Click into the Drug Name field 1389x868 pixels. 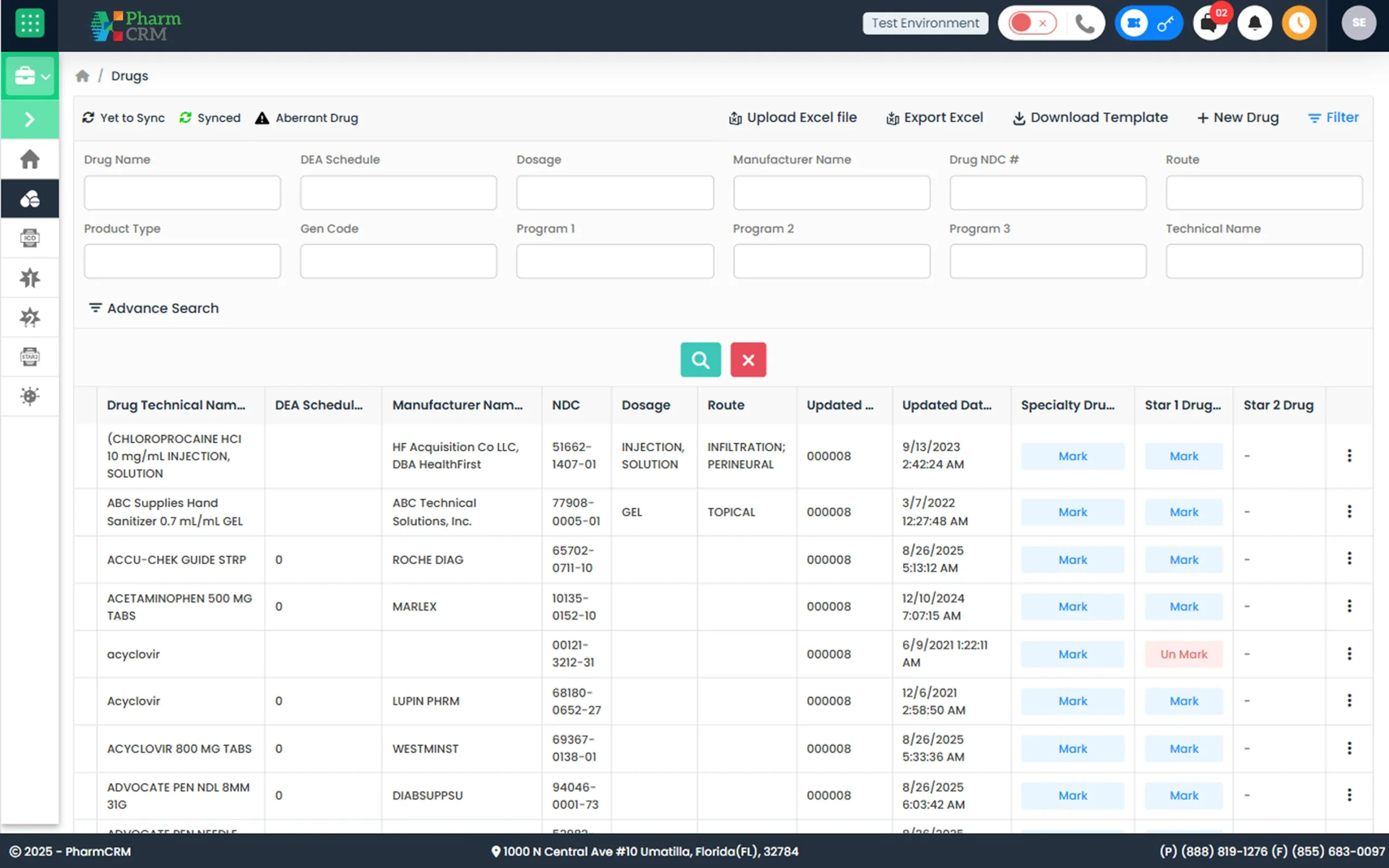[x=182, y=193]
